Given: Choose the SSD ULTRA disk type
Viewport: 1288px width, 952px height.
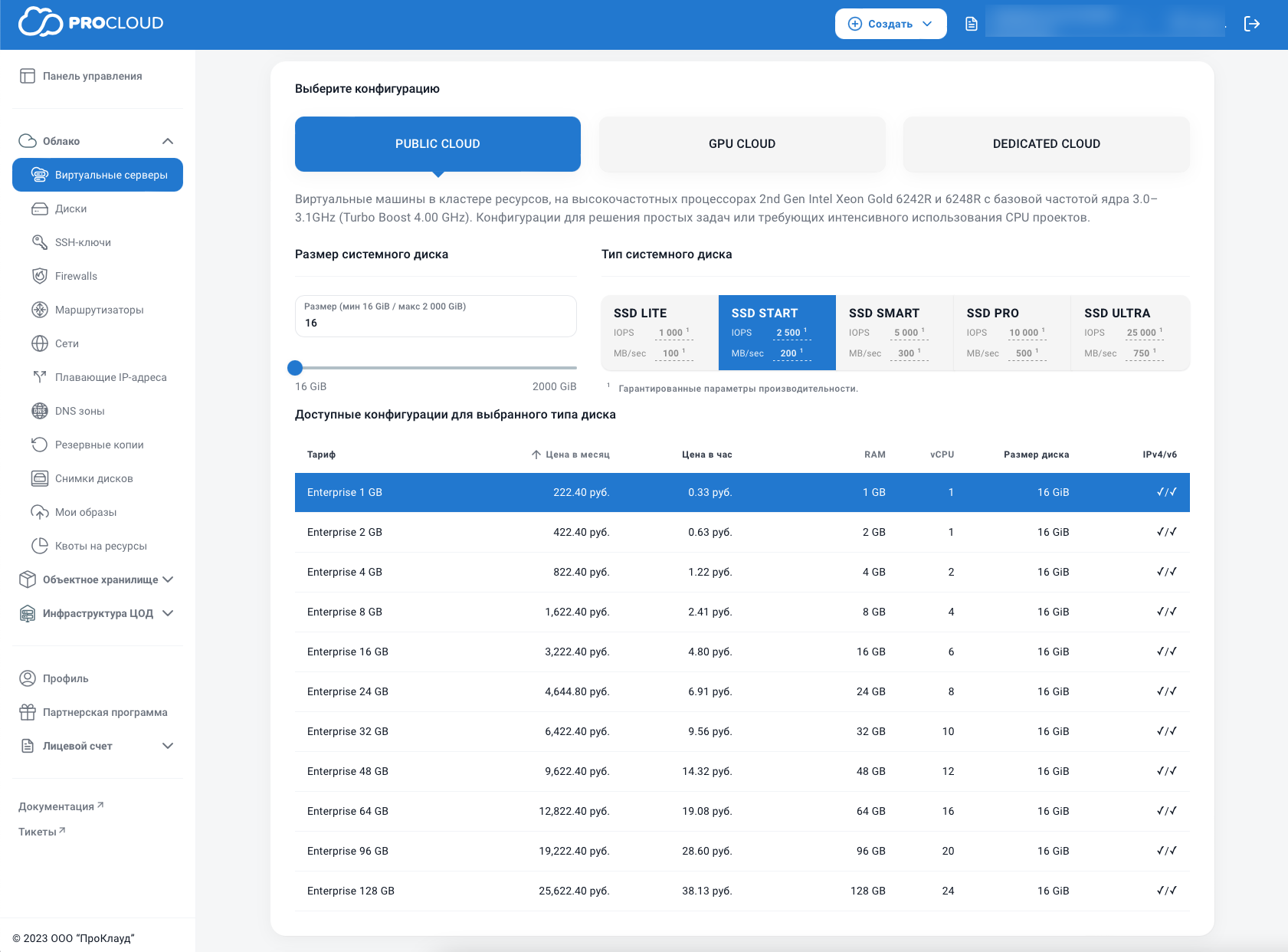Looking at the screenshot, I should tap(1129, 333).
